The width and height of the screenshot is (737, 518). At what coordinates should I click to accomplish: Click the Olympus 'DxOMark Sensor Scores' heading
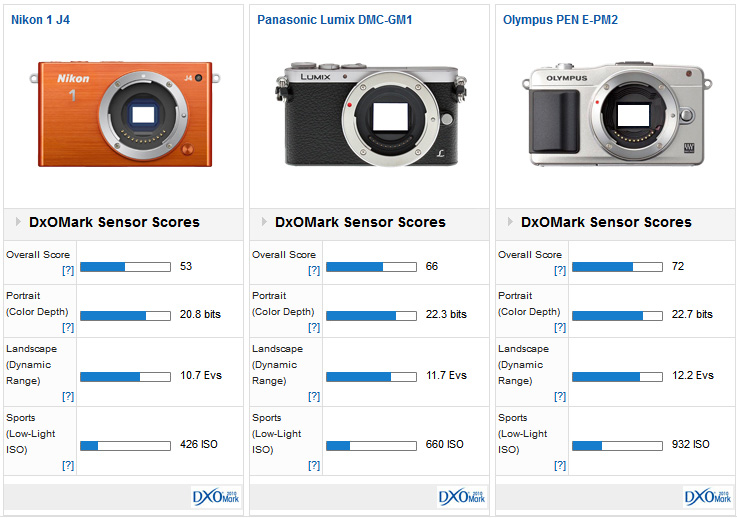[x=606, y=222]
